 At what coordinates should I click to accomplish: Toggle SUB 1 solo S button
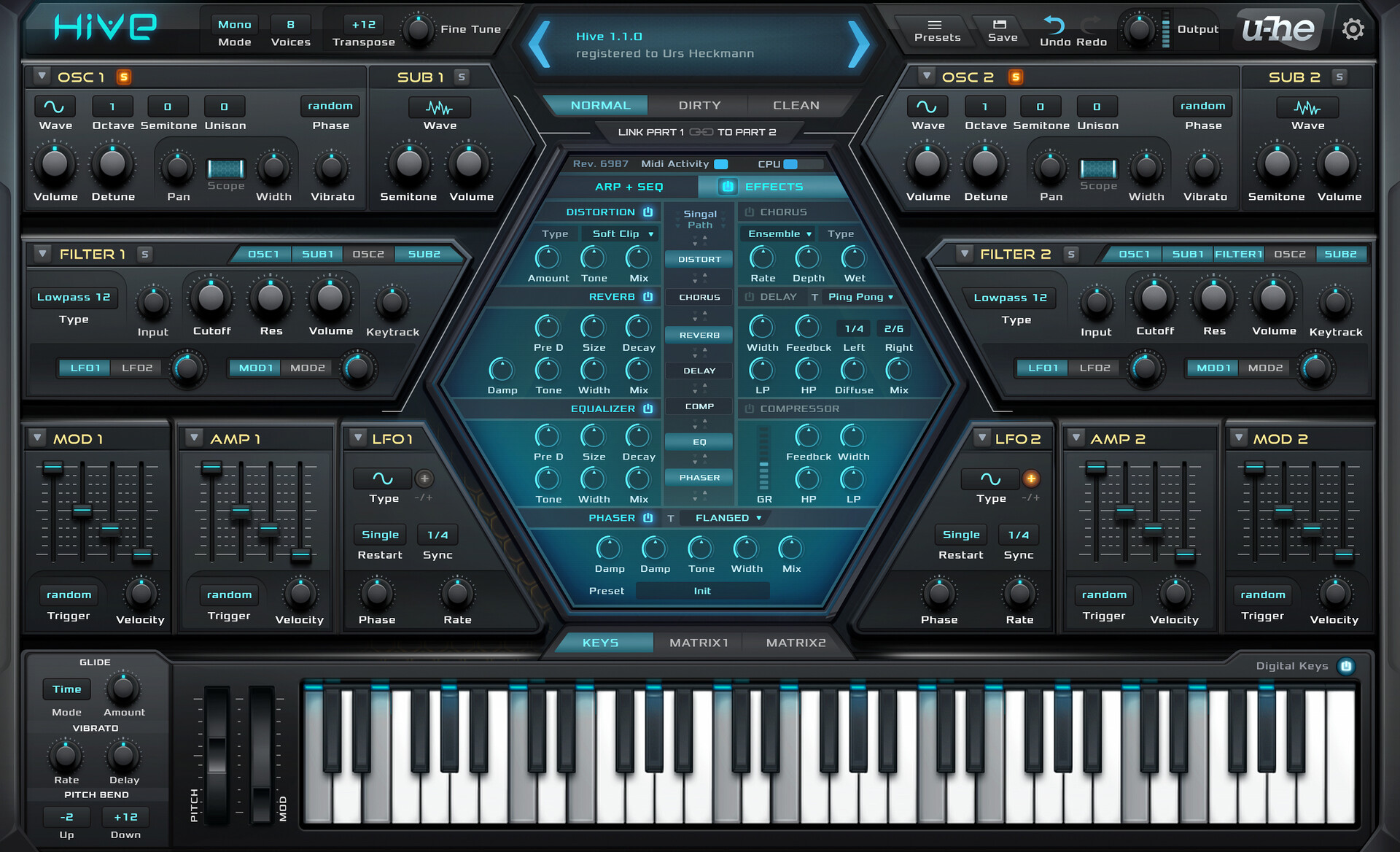(462, 77)
